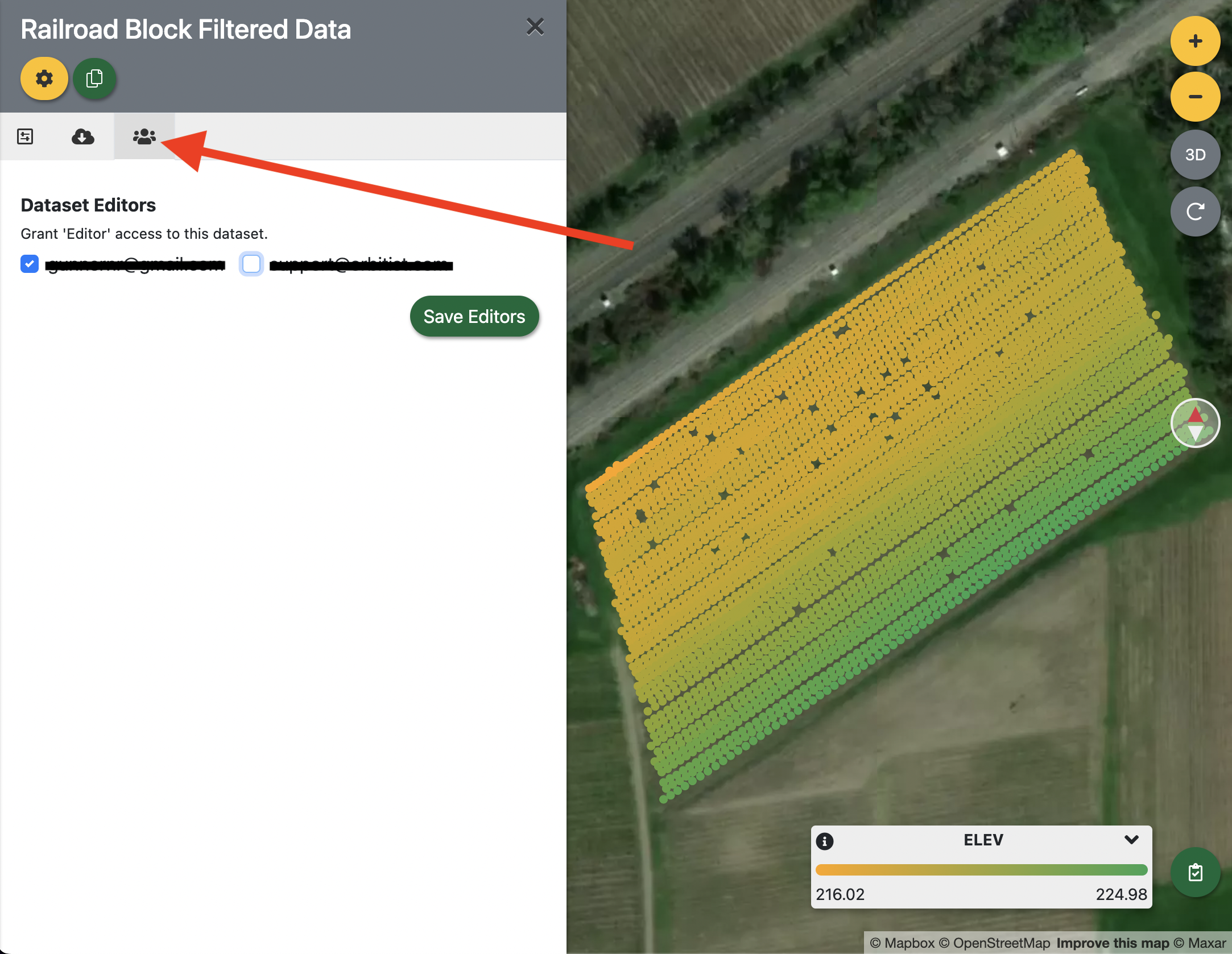Click the legend info icon
The width and height of the screenshot is (1232, 954).
(825, 841)
